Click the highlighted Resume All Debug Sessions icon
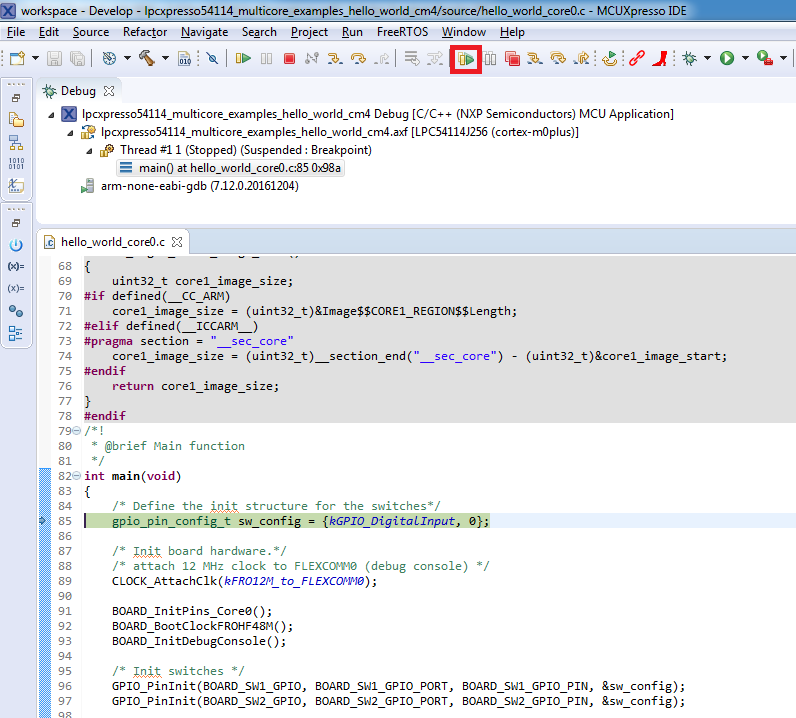The image size is (796, 718). 466,59
